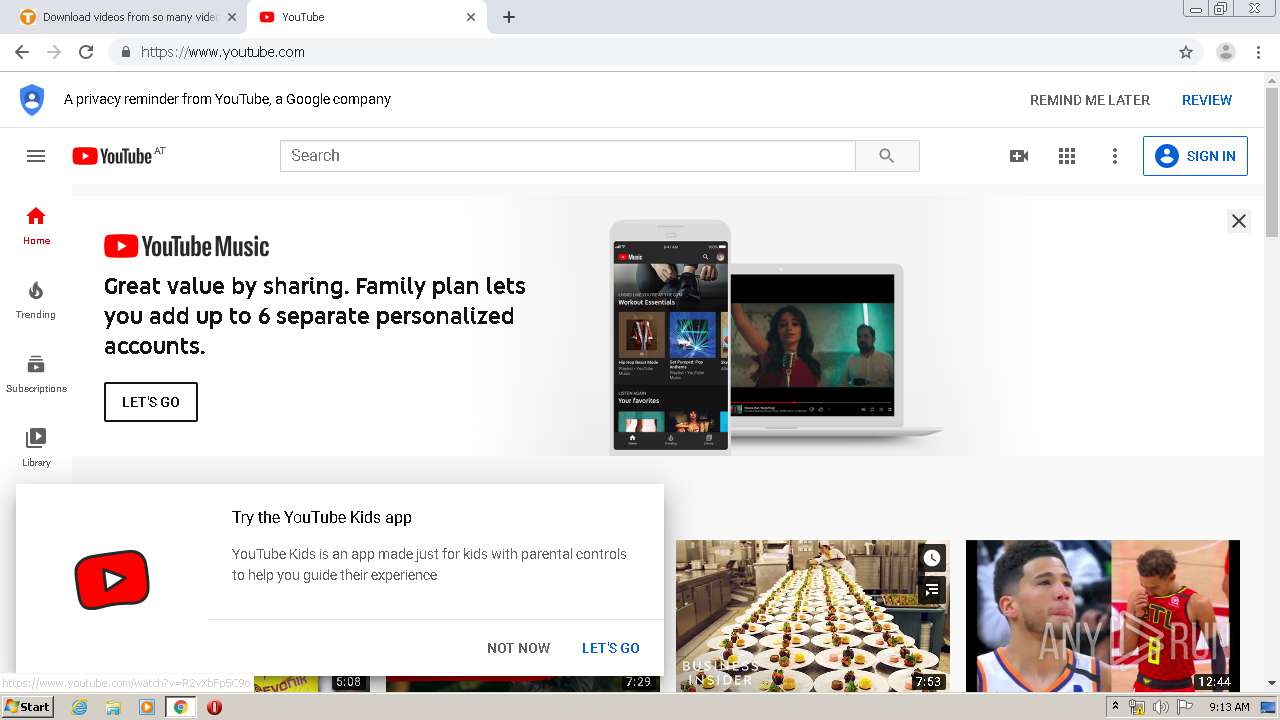View site info via the padlock icon
The height and width of the screenshot is (720, 1280).
pyautogui.click(x=125, y=52)
